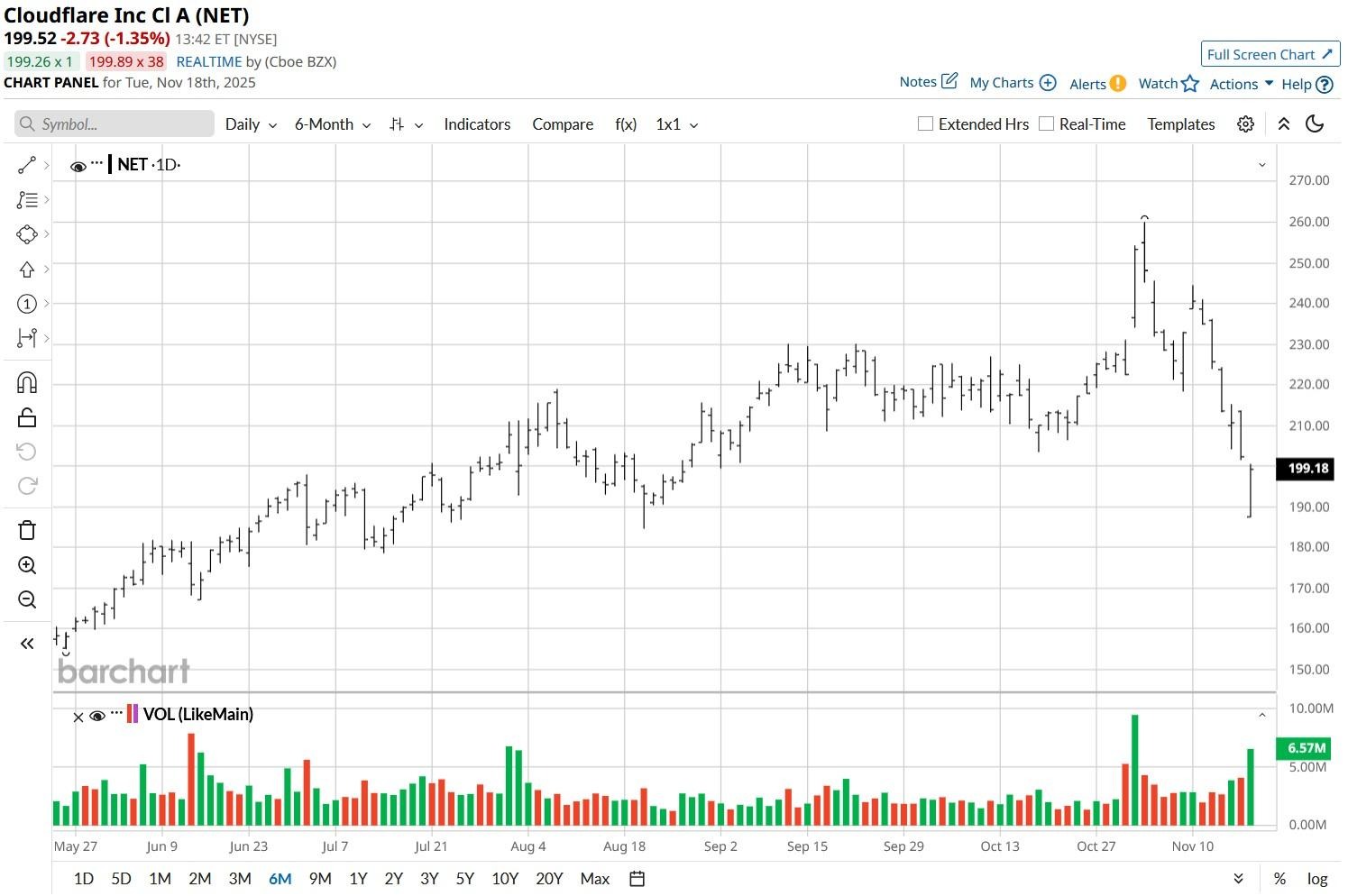Collapse the chart header with the double-chevron
Screen dimensions: 1348x896
point(1284,124)
